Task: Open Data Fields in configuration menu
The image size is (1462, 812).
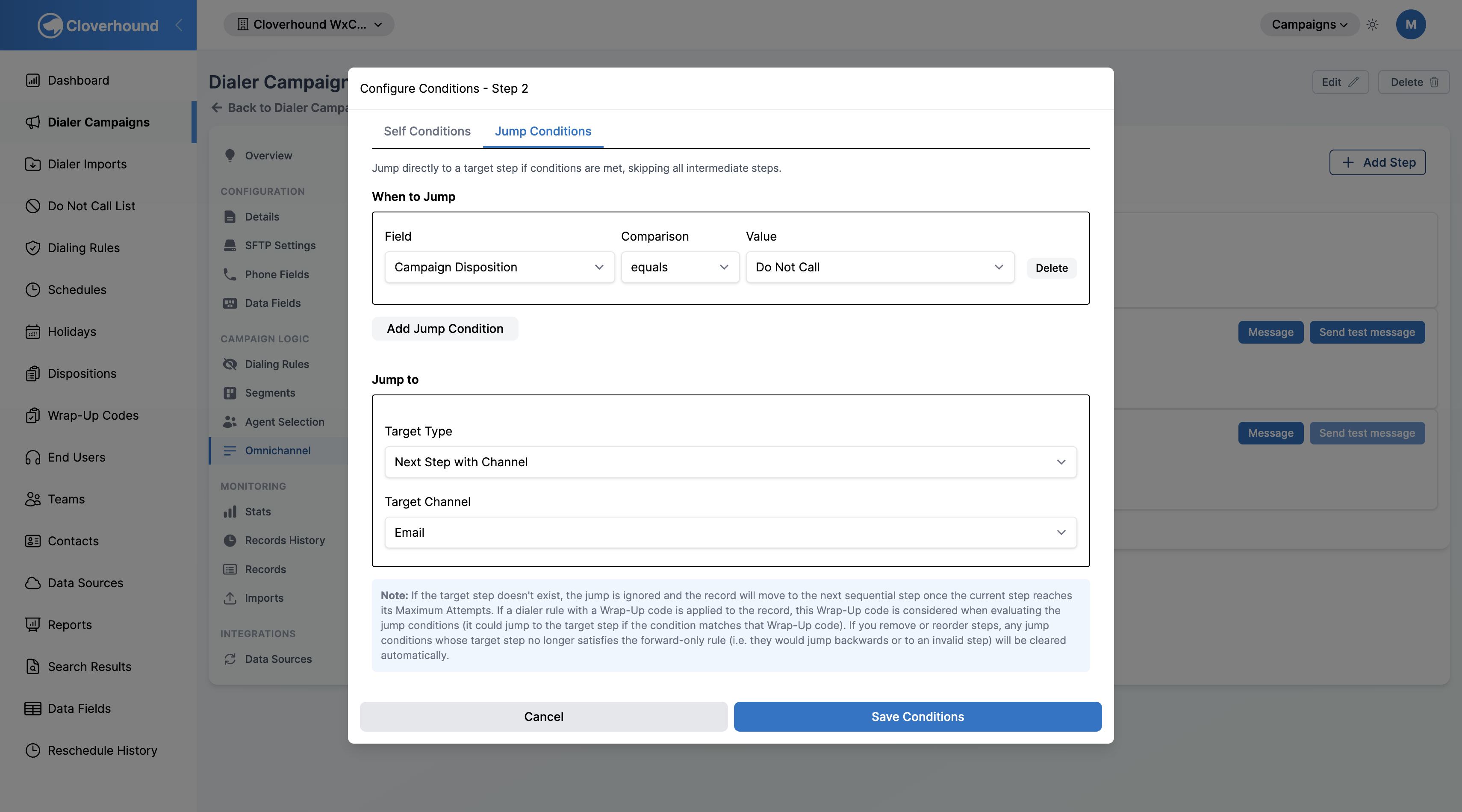Action: [x=272, y=303]
